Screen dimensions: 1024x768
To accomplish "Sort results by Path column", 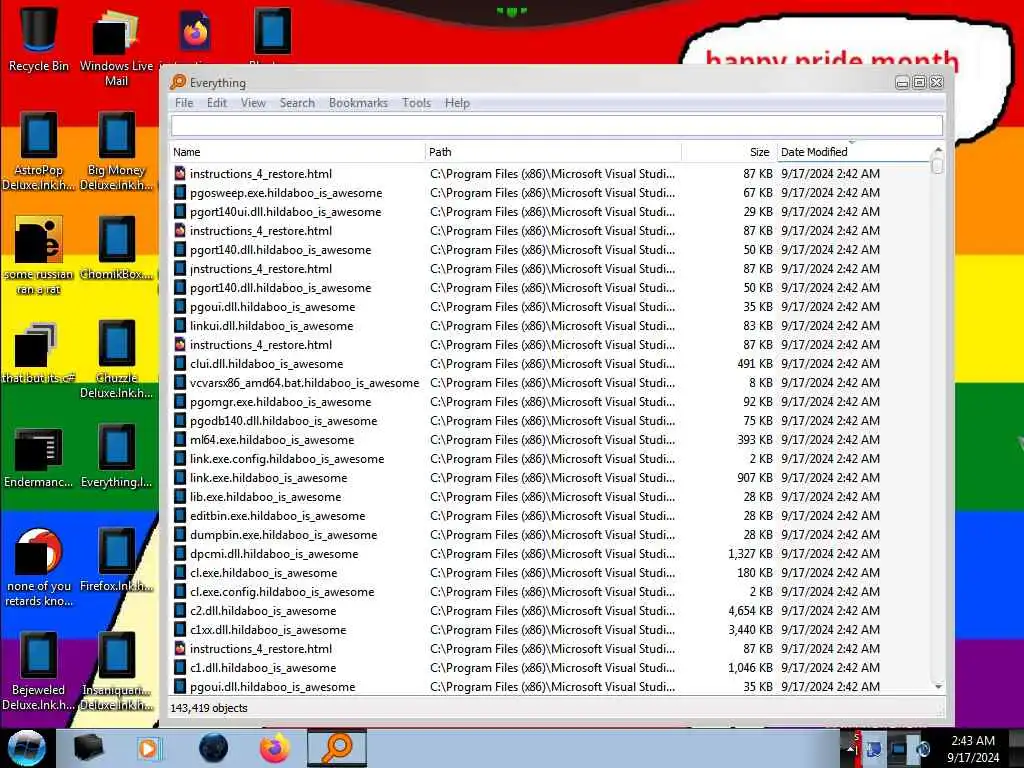I will pyautogui.click(x=553, y=152).
